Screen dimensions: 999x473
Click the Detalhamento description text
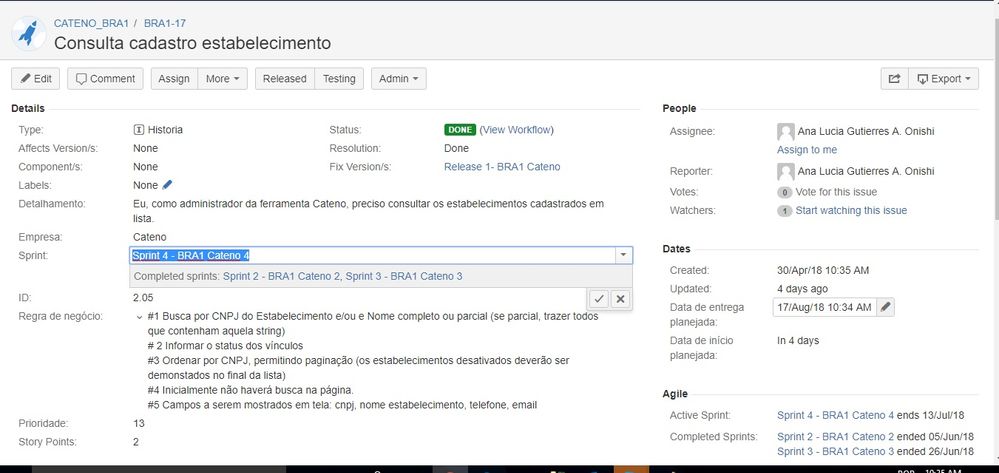[x=368, y=211]
